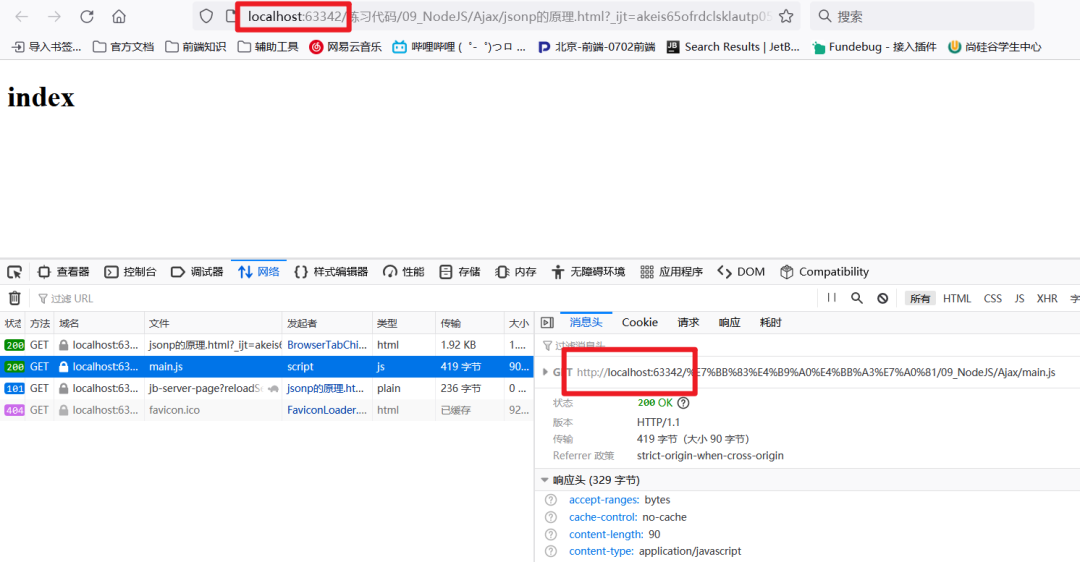Open the 哔哩哔哩 bookmark
Image resolution: width=1080 pixels, height=562 pixels.
tap(459, 47)
